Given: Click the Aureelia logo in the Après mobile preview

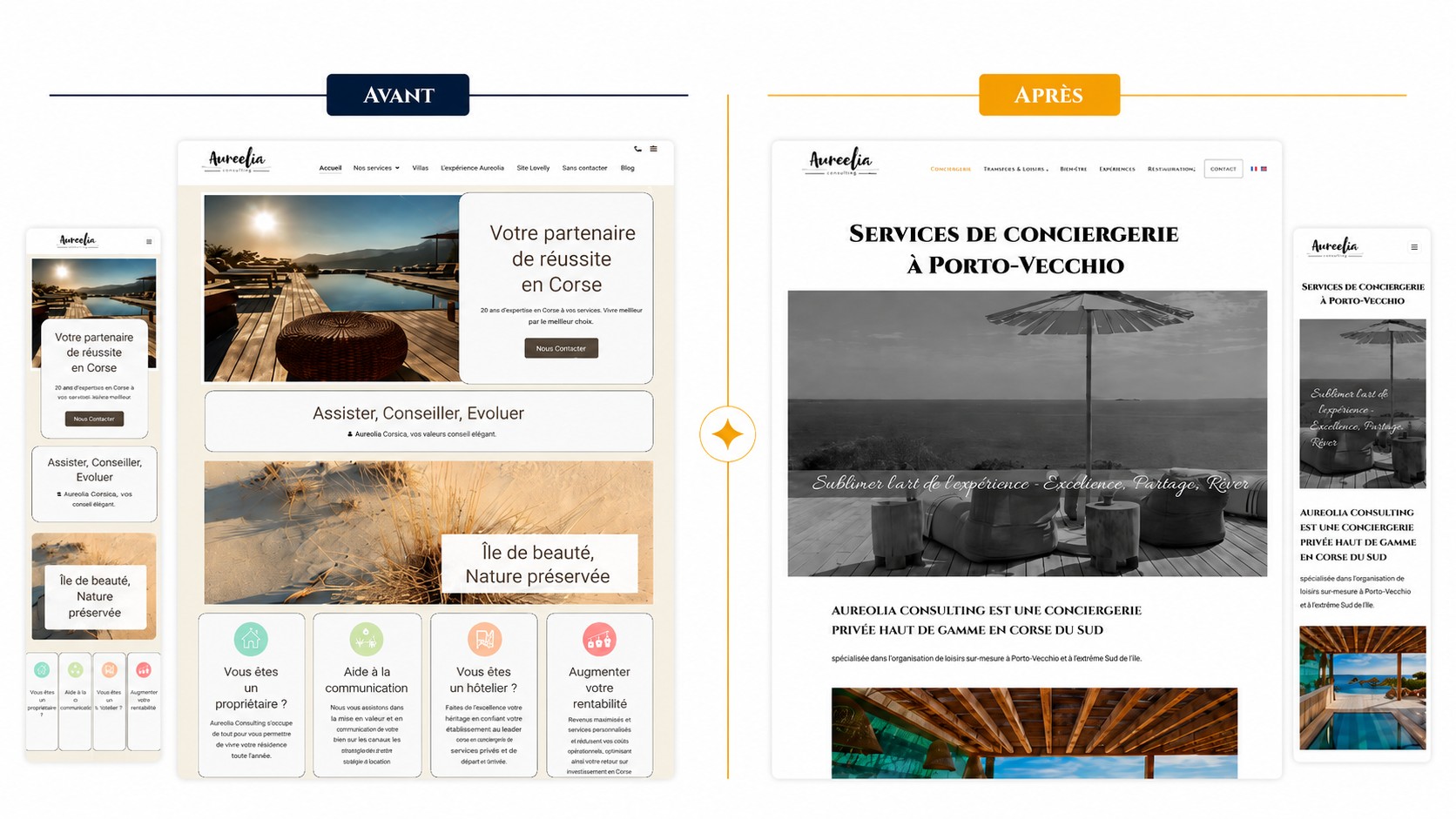Looking at the screenshot, I should (x=1335, y=247).
